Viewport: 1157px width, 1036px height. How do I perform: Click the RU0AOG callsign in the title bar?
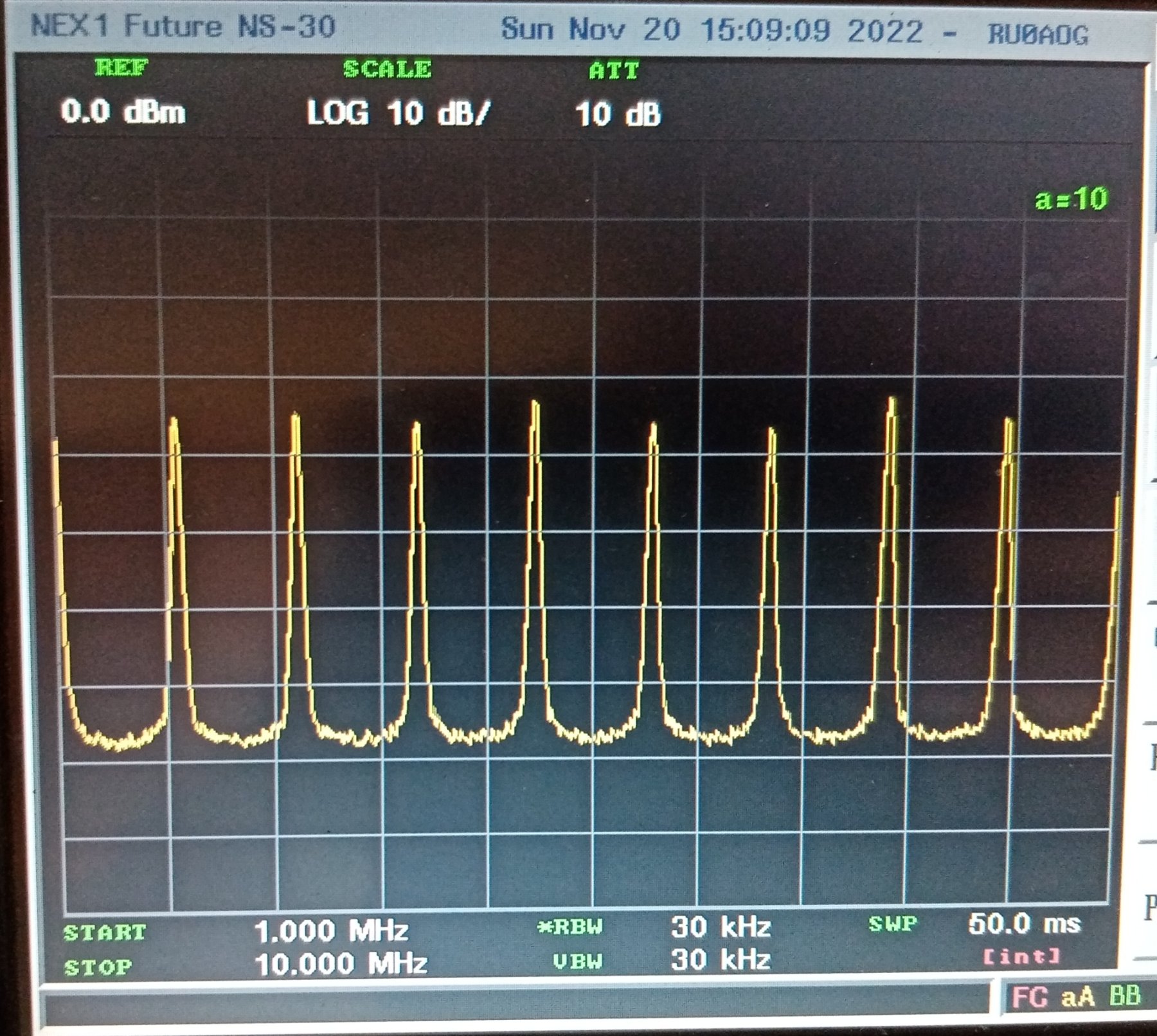click(x=1038, y=35)
